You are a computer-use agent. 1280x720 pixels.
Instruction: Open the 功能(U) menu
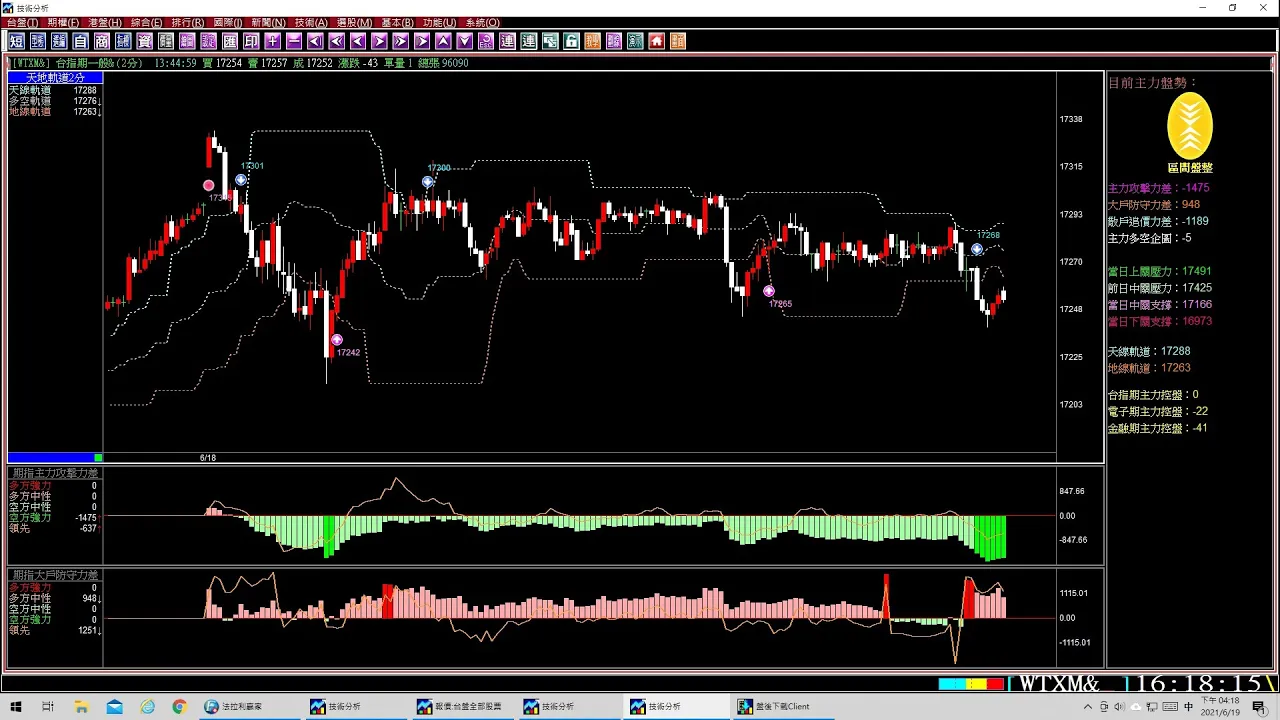(x=439, y=22)
